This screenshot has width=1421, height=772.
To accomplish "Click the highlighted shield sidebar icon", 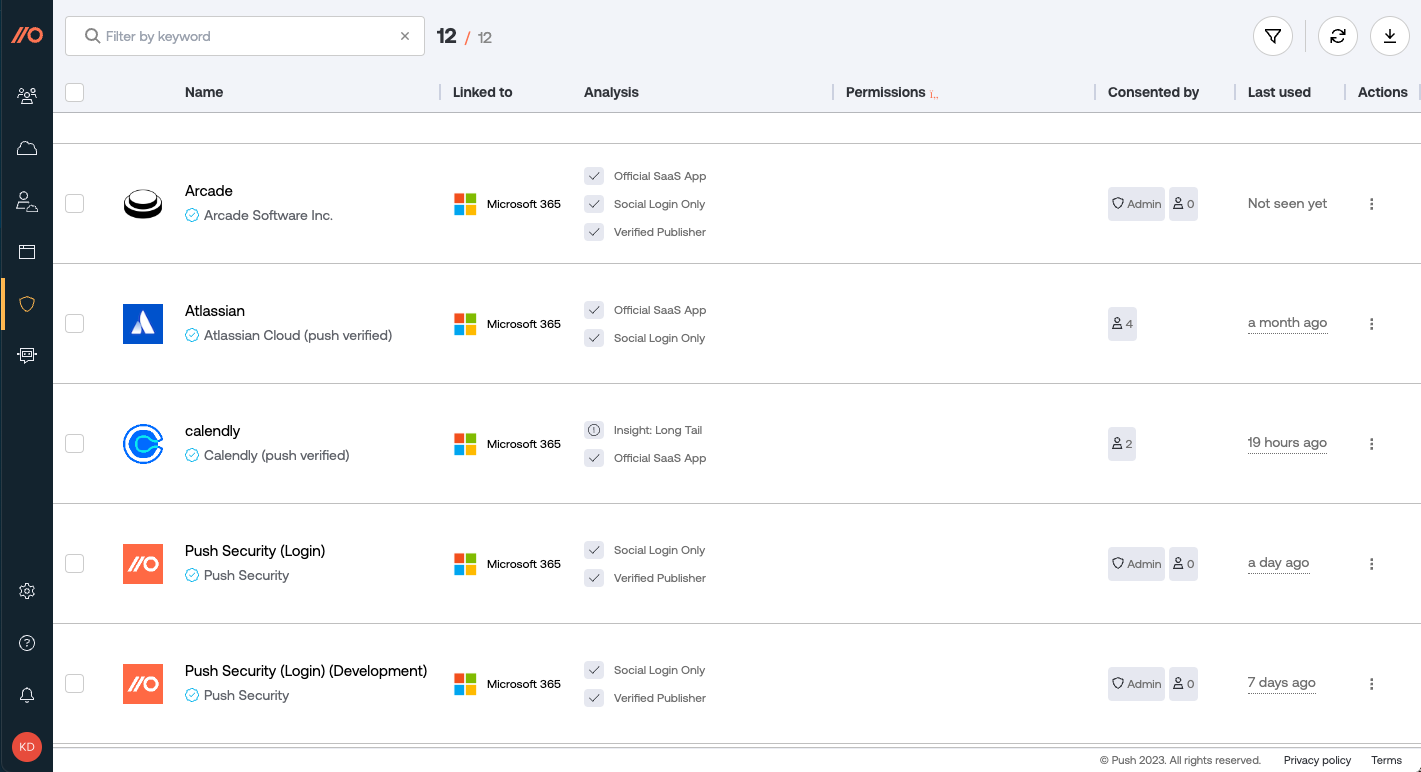I will 27,303.
